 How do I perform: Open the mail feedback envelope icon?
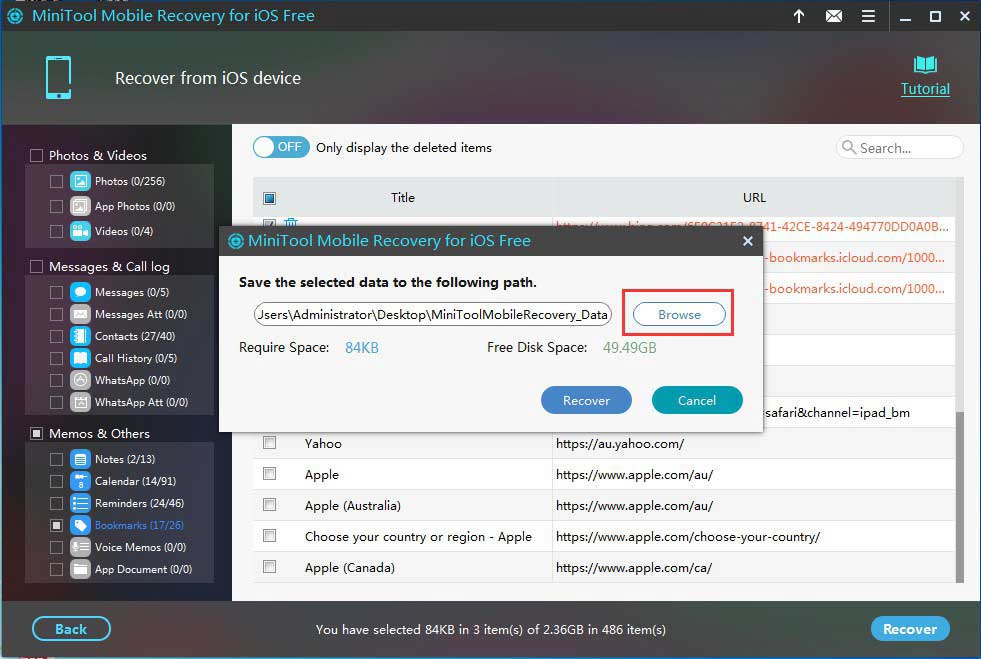(x=833, y=16)
